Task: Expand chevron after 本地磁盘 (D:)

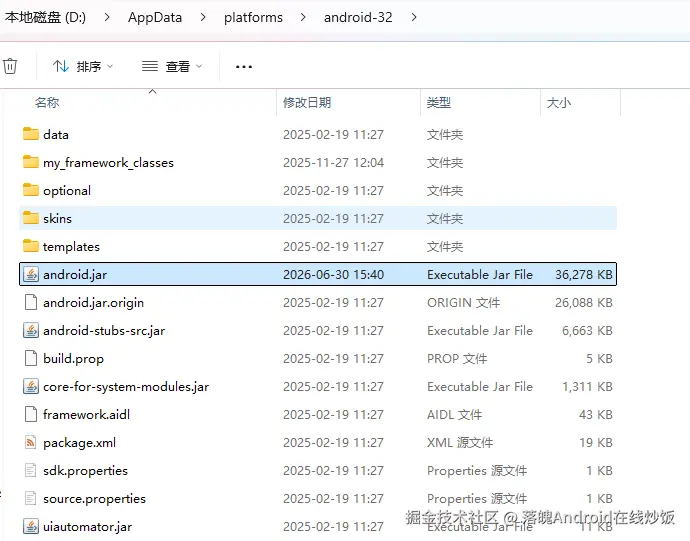Action: pyautogui.click(x=107, y=17)
